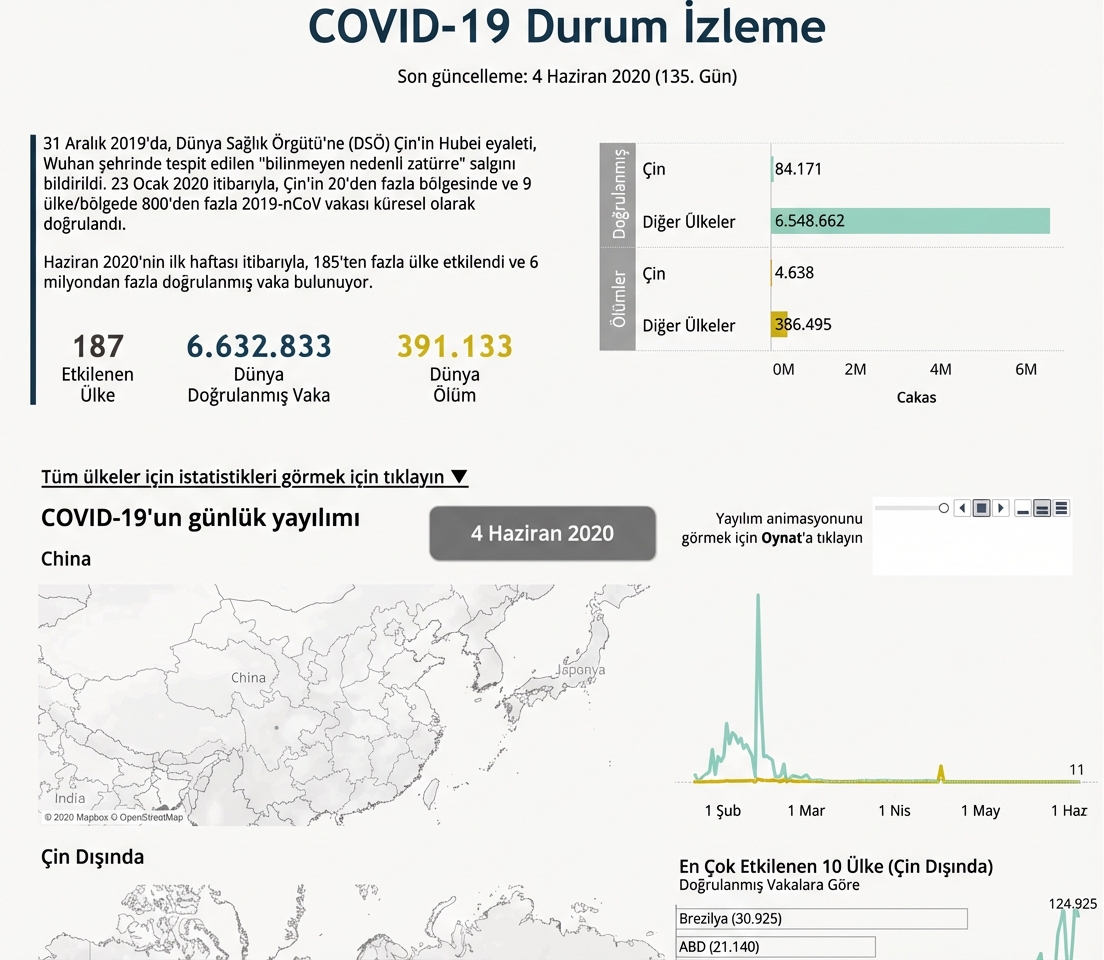
Task: Click the world confirmed cases number 6.632.833
Action: click(x=259, y=347)
